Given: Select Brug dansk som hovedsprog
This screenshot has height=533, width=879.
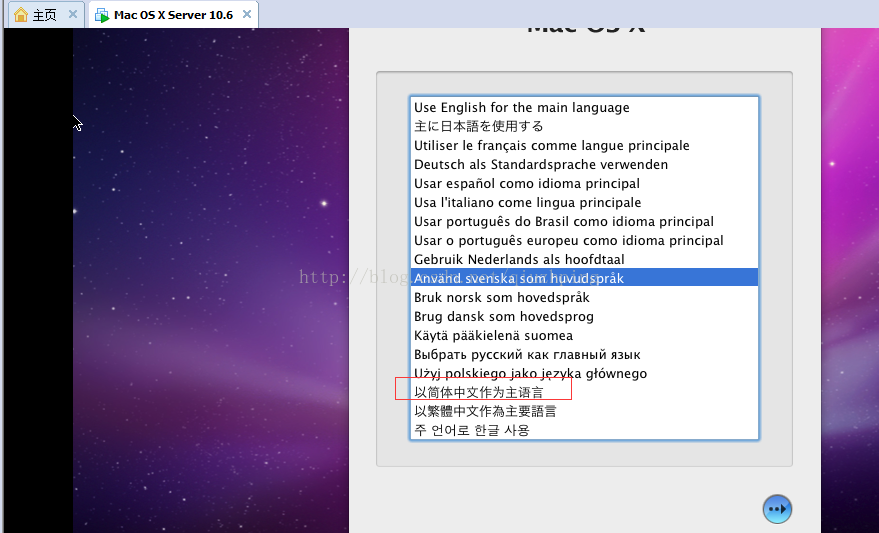Looking at the screenshot, I should (584, 316).
